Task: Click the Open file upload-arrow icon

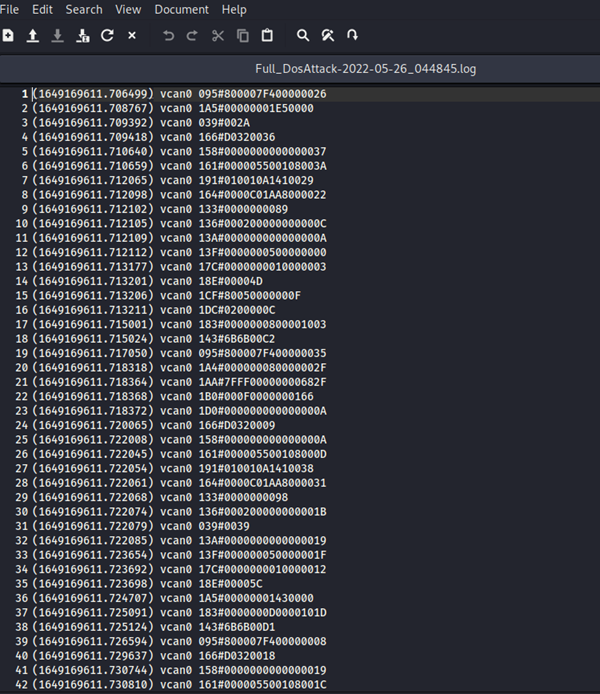Action: 33,35
